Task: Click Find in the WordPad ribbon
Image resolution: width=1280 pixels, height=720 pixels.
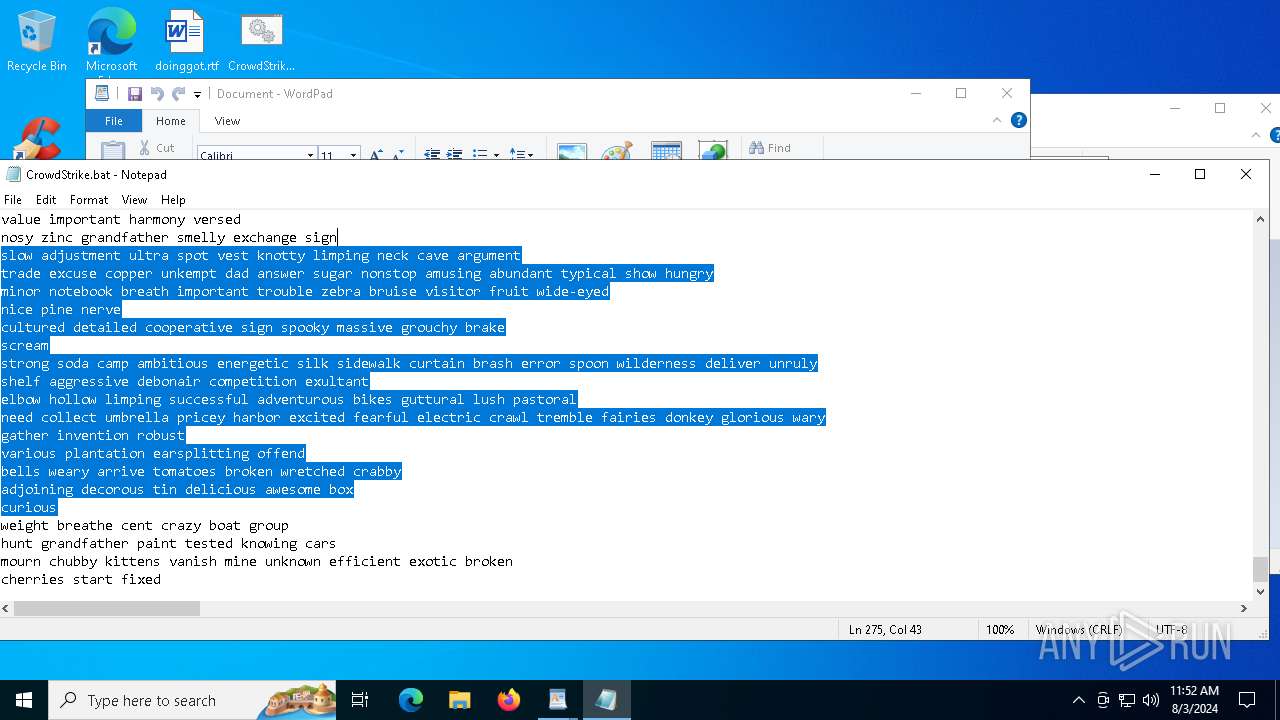Action: [770, 148]
